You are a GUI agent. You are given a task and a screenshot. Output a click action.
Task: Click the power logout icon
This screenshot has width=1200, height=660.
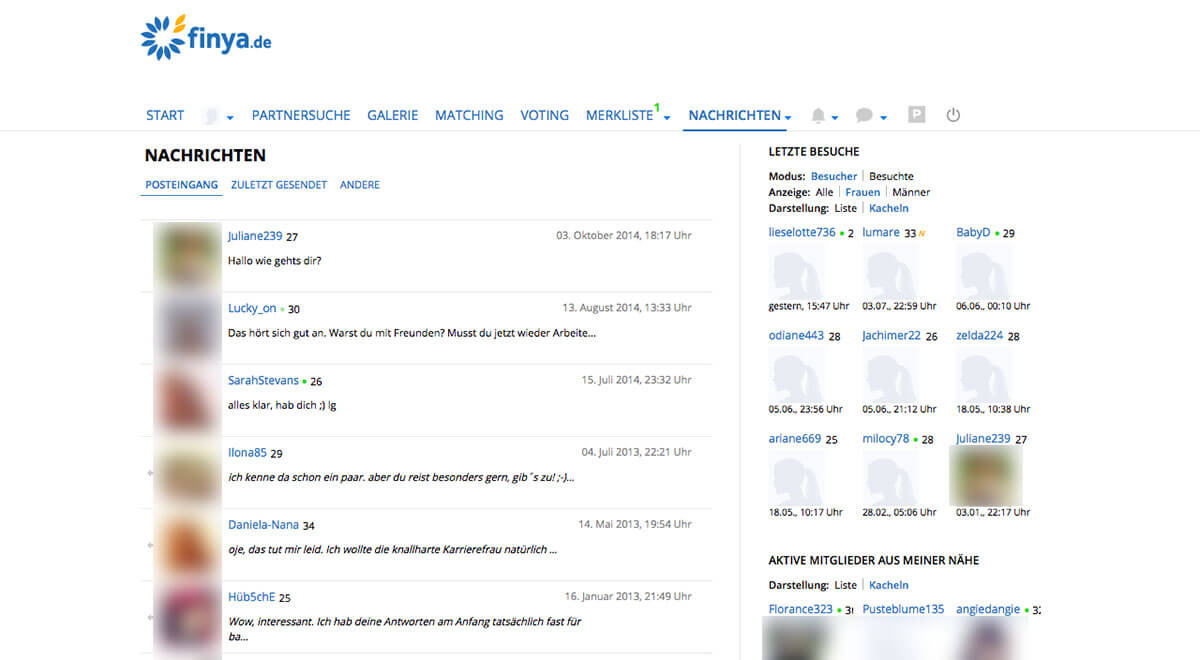pos(953,115)
